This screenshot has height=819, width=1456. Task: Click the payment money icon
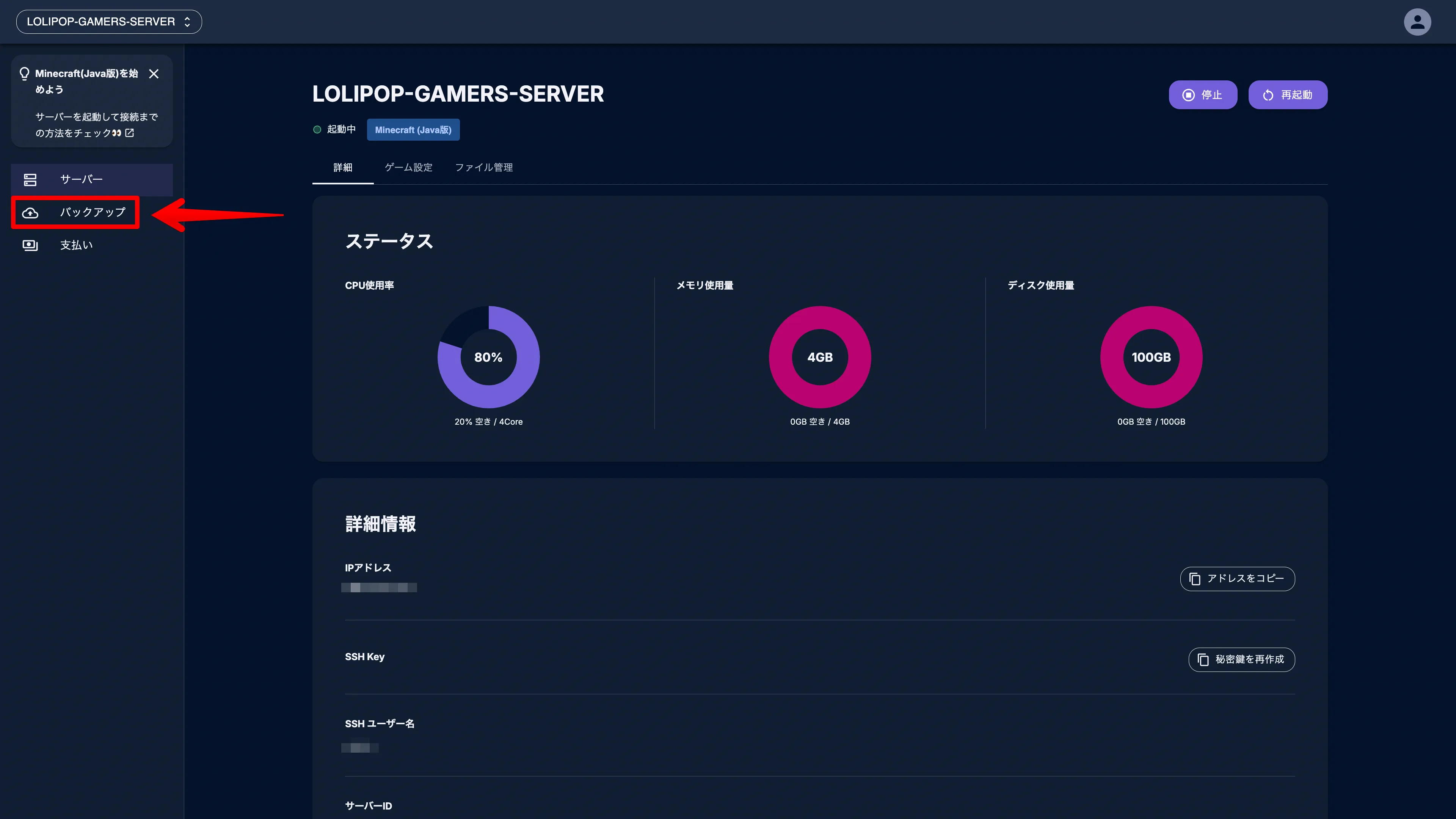(30, 245)
